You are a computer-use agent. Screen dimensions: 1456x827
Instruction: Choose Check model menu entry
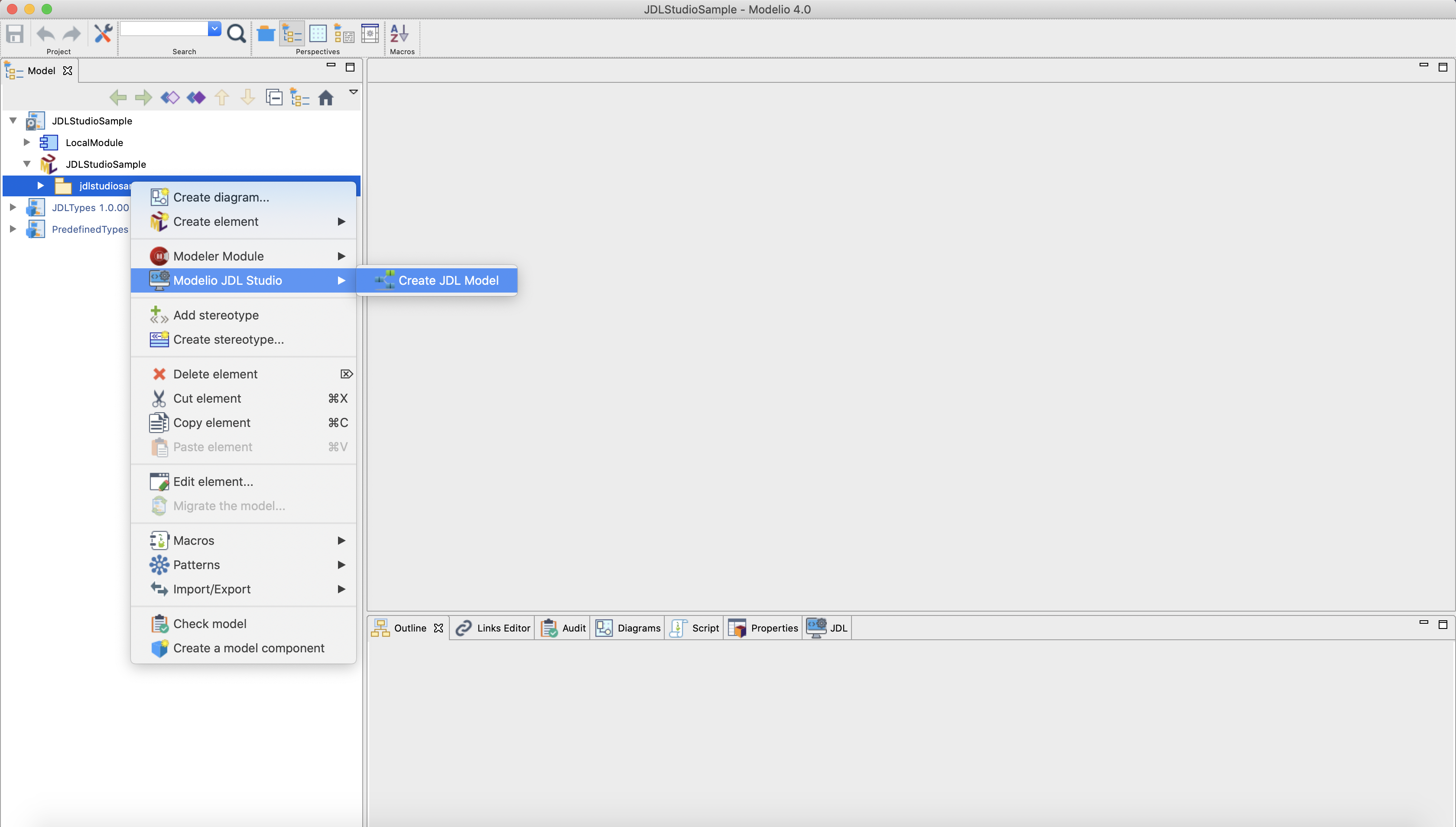pos(244,624)
